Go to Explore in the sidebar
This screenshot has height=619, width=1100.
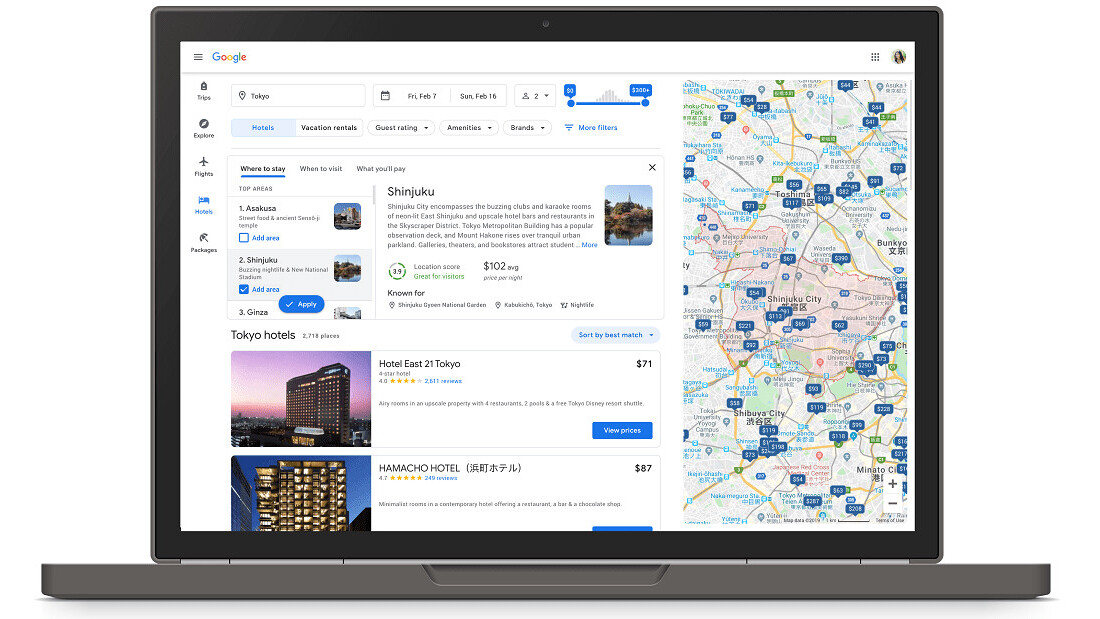point(204,128)
